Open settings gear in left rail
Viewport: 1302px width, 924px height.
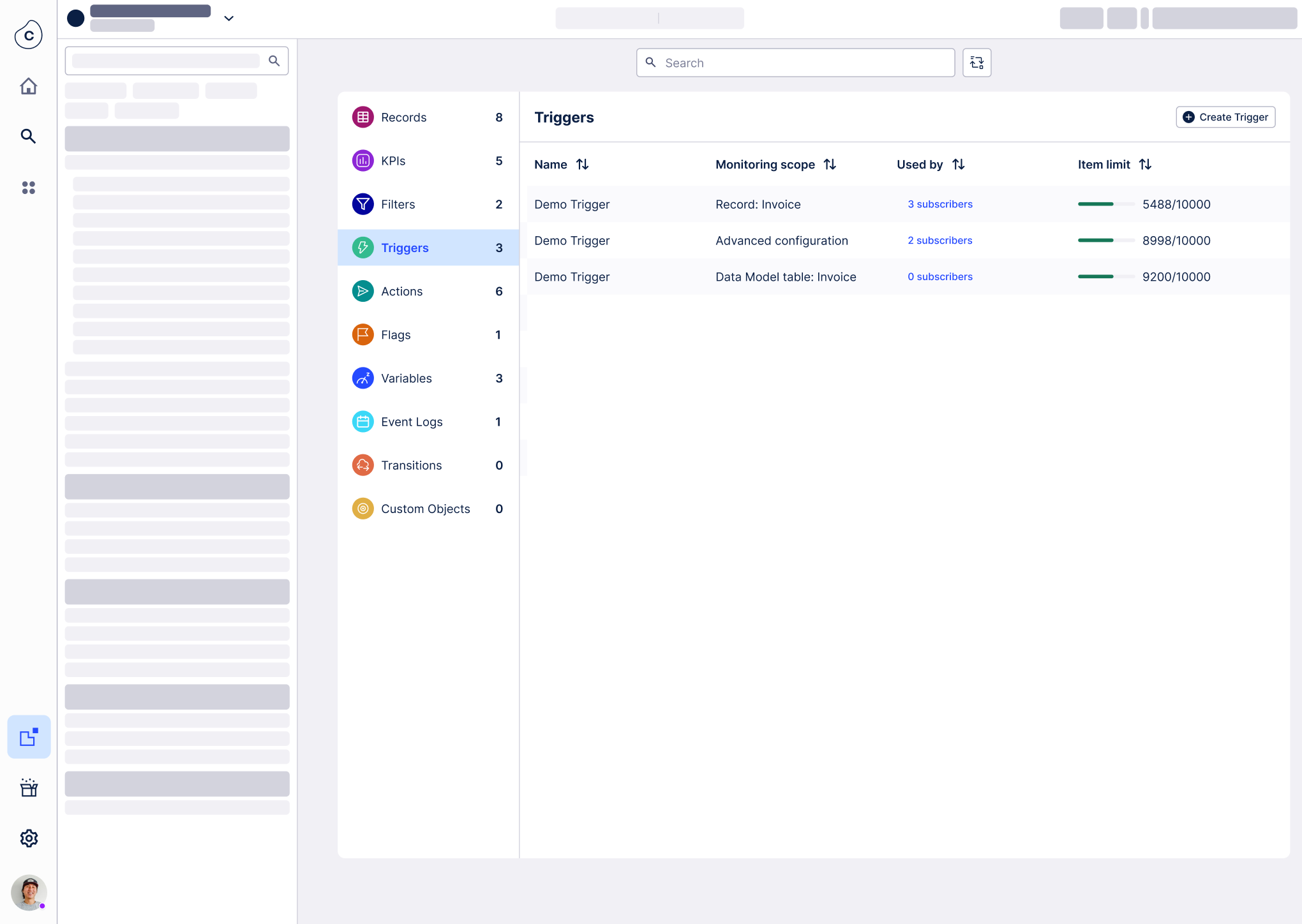pyautogui.click(x=29, y=838)
